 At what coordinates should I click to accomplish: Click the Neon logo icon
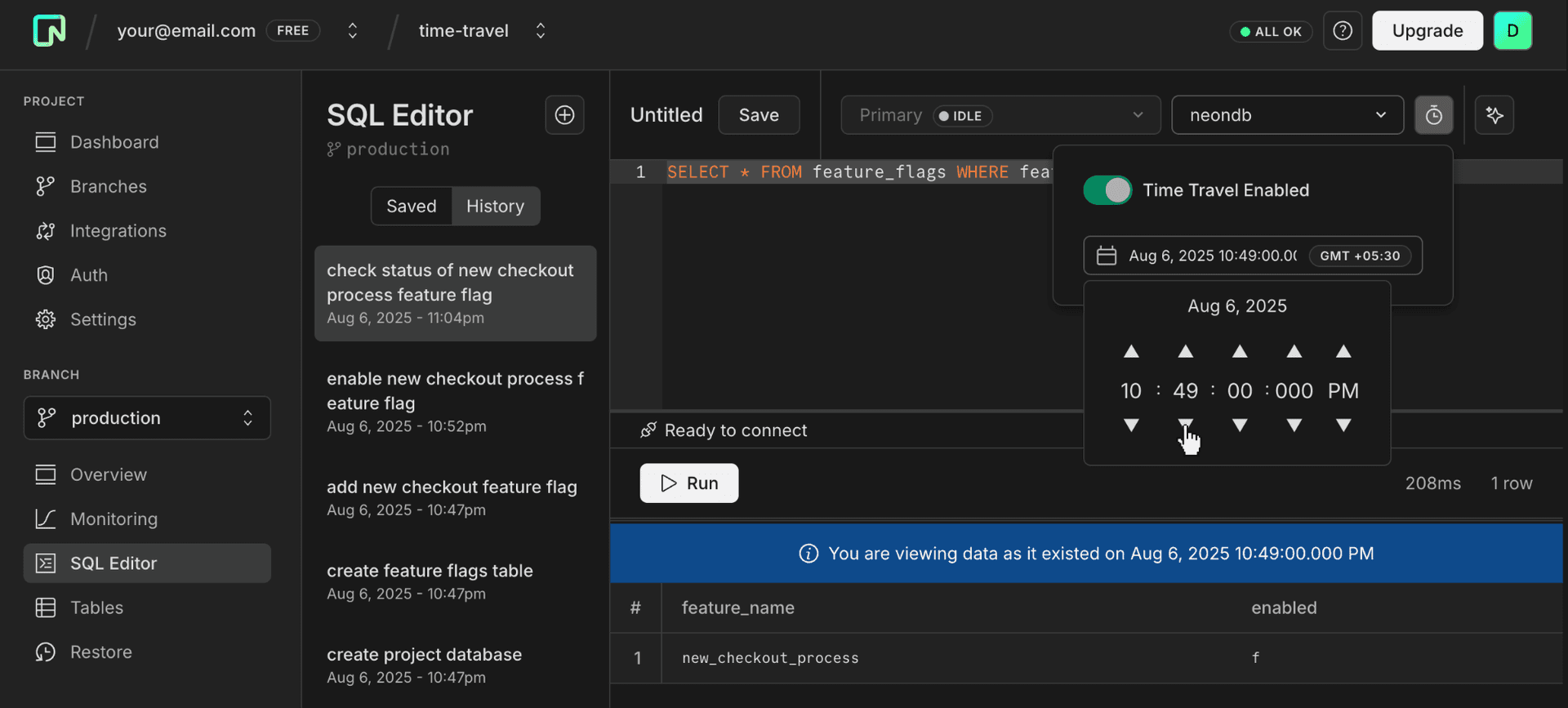pyautogui.click(x=49, y=31)
